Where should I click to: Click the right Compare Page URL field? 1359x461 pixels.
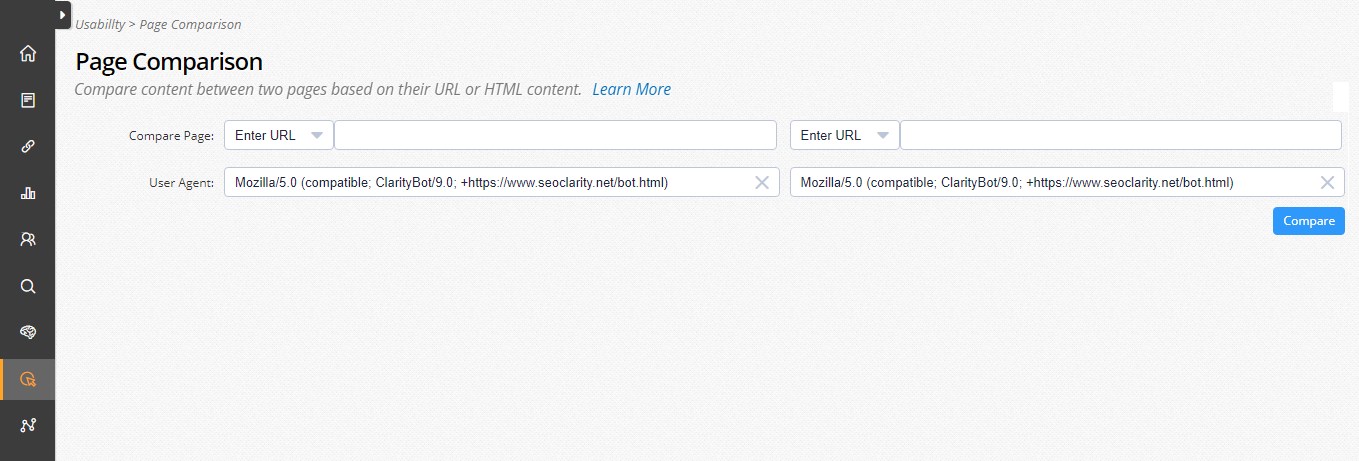tap(1120, 135)
